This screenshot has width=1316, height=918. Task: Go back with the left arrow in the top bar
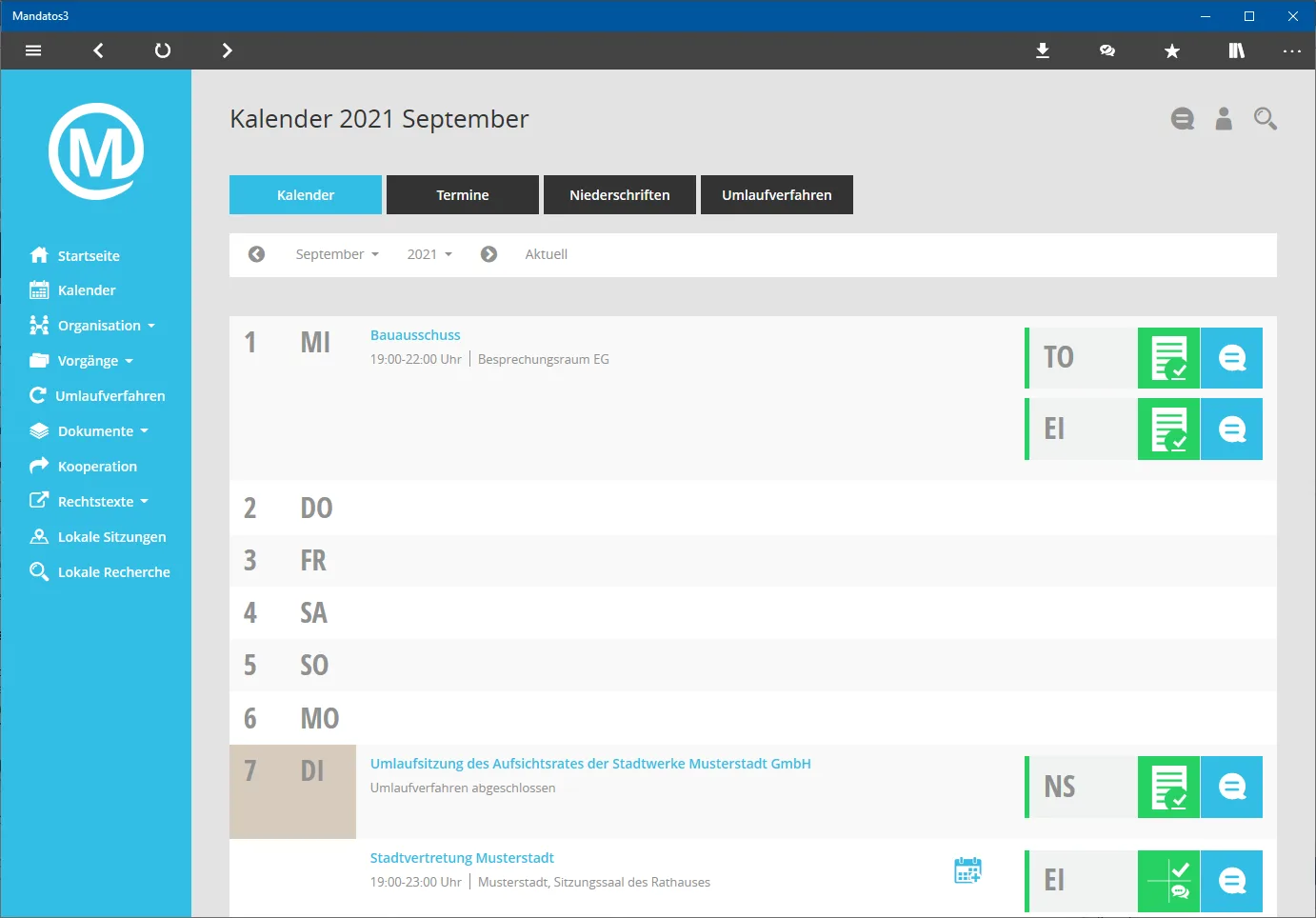pyautogui.click(x=98, y=50)
